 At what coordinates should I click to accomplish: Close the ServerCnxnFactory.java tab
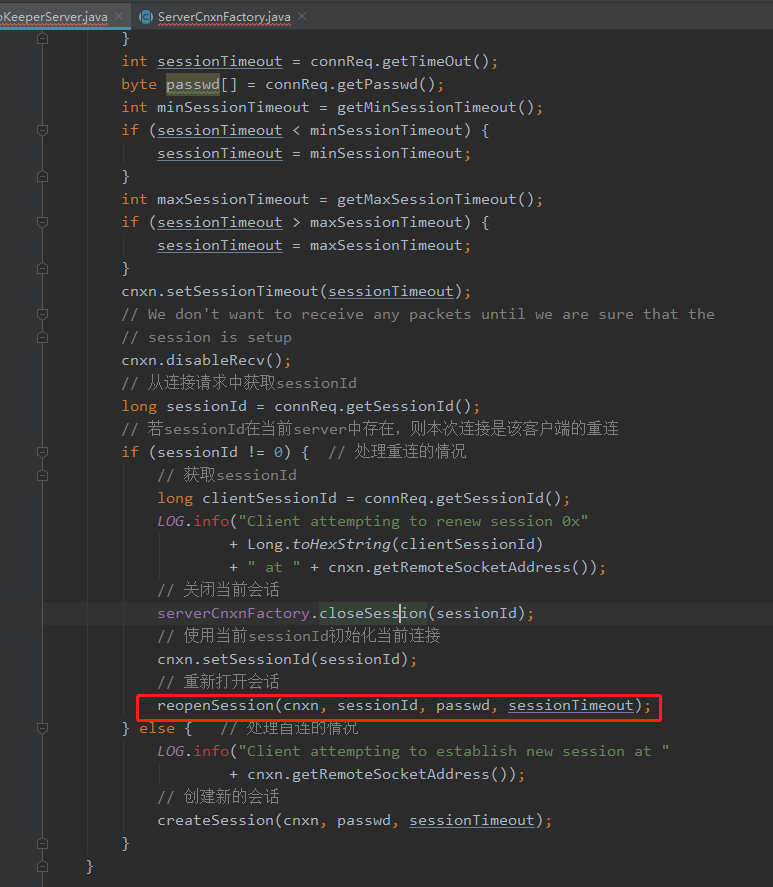click(302, 16)
